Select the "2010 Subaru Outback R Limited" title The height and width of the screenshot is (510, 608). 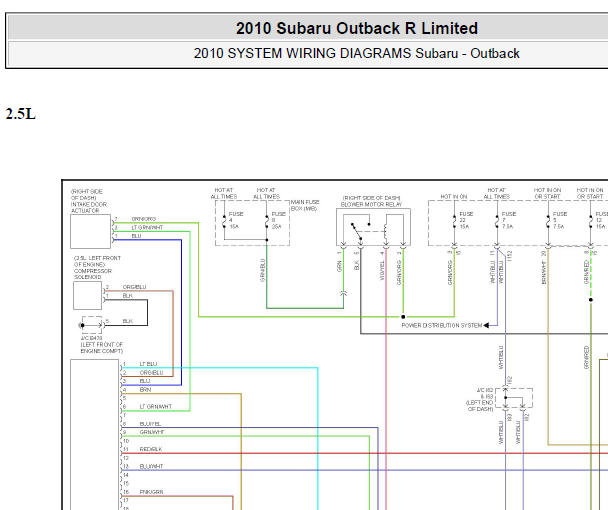[357, 28]
